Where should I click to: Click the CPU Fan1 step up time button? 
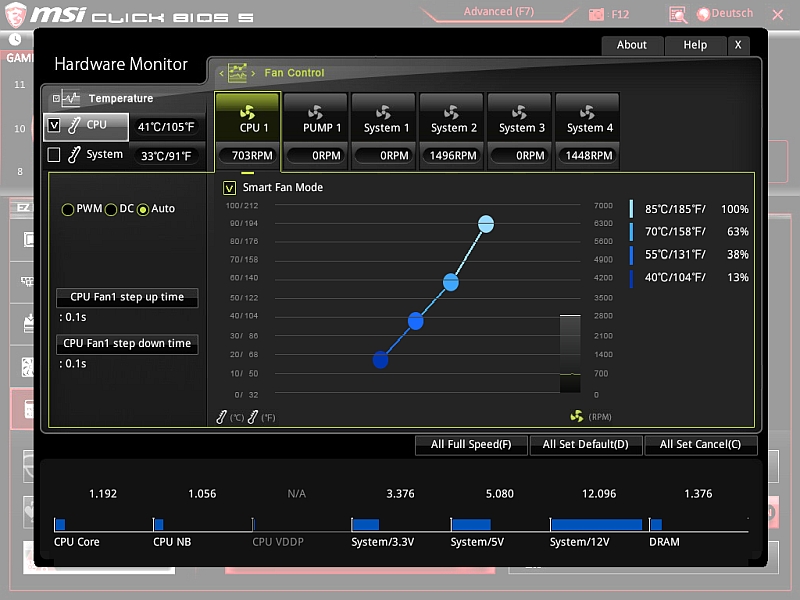tap(127, 297)
